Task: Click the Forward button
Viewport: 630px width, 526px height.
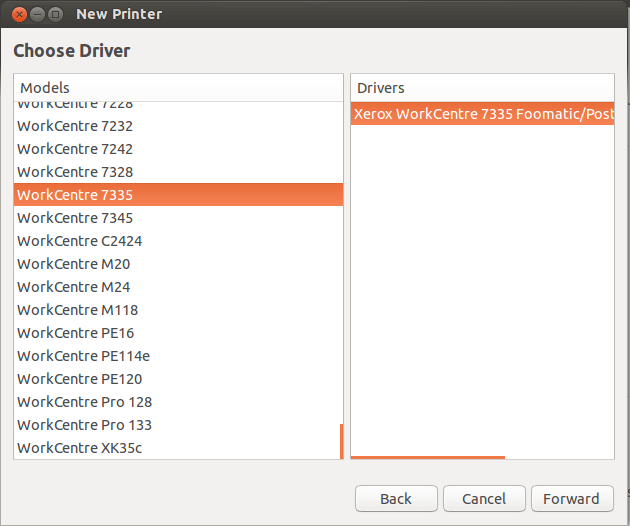Action: pos(572,498)
